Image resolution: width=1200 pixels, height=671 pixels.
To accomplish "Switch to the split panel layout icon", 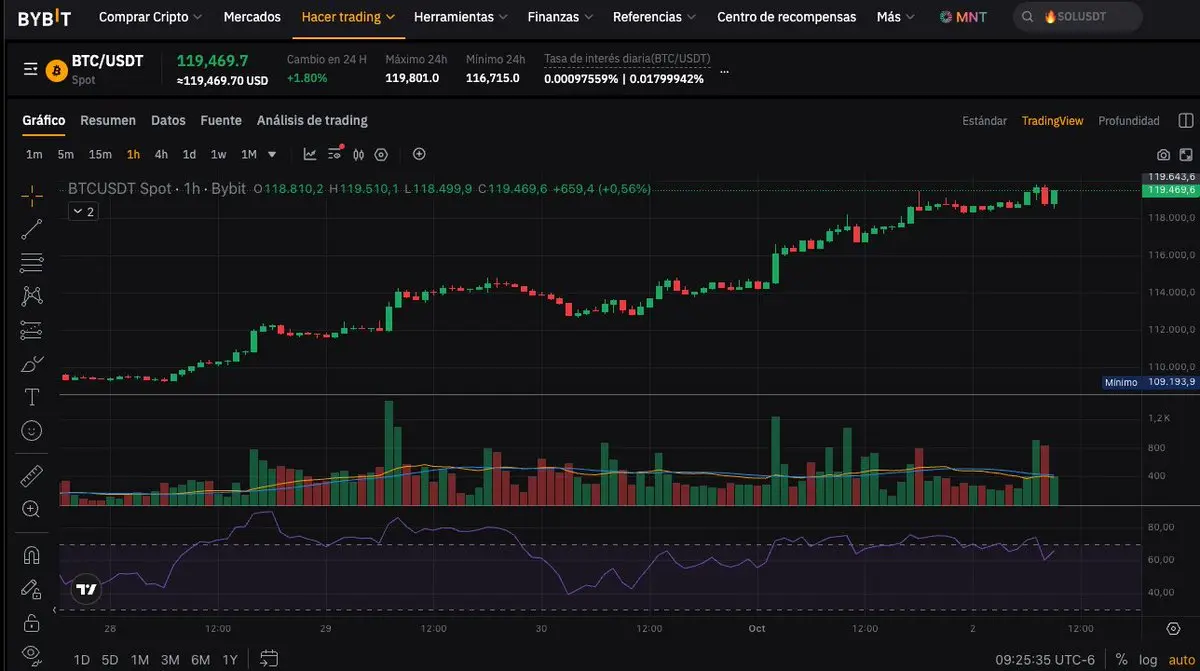I will [1185, 121].
